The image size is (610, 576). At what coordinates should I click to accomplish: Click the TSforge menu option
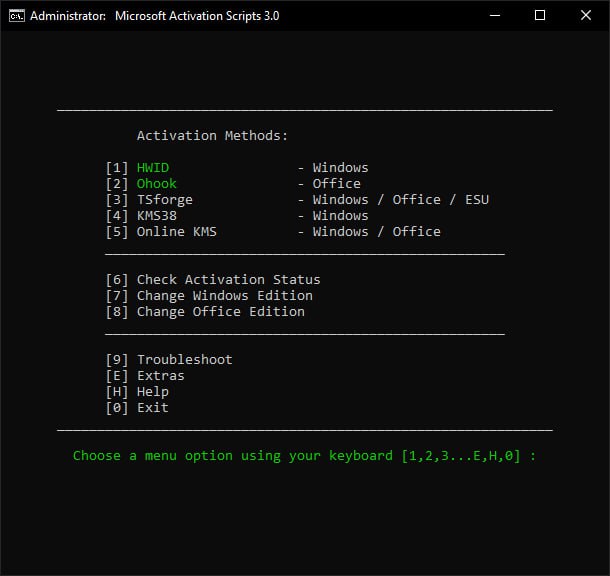click(165, 200)
